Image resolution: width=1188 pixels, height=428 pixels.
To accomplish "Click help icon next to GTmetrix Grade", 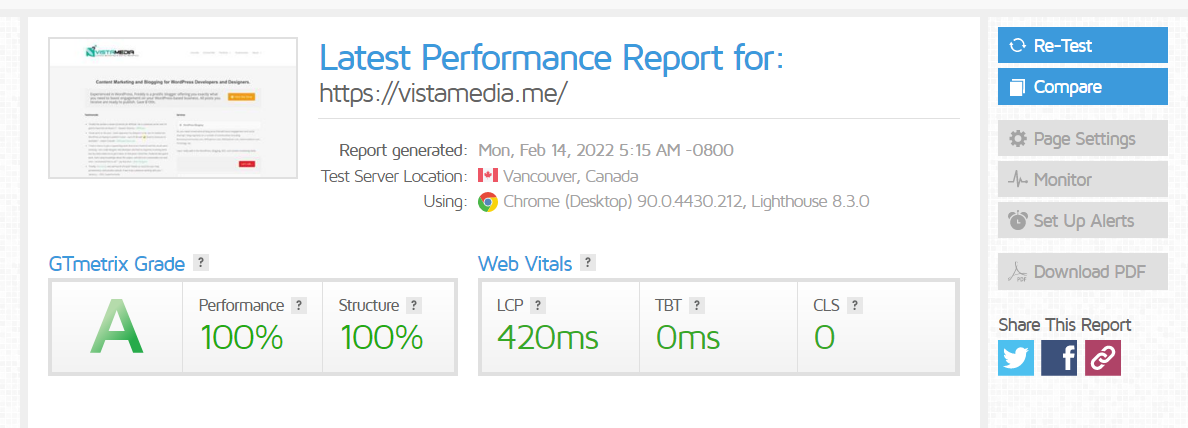I will [201, 263].
